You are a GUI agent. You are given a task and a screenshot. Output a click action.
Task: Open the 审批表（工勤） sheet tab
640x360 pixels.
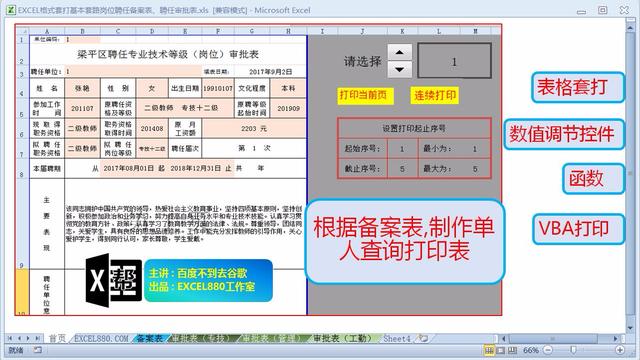pos(342,338)
